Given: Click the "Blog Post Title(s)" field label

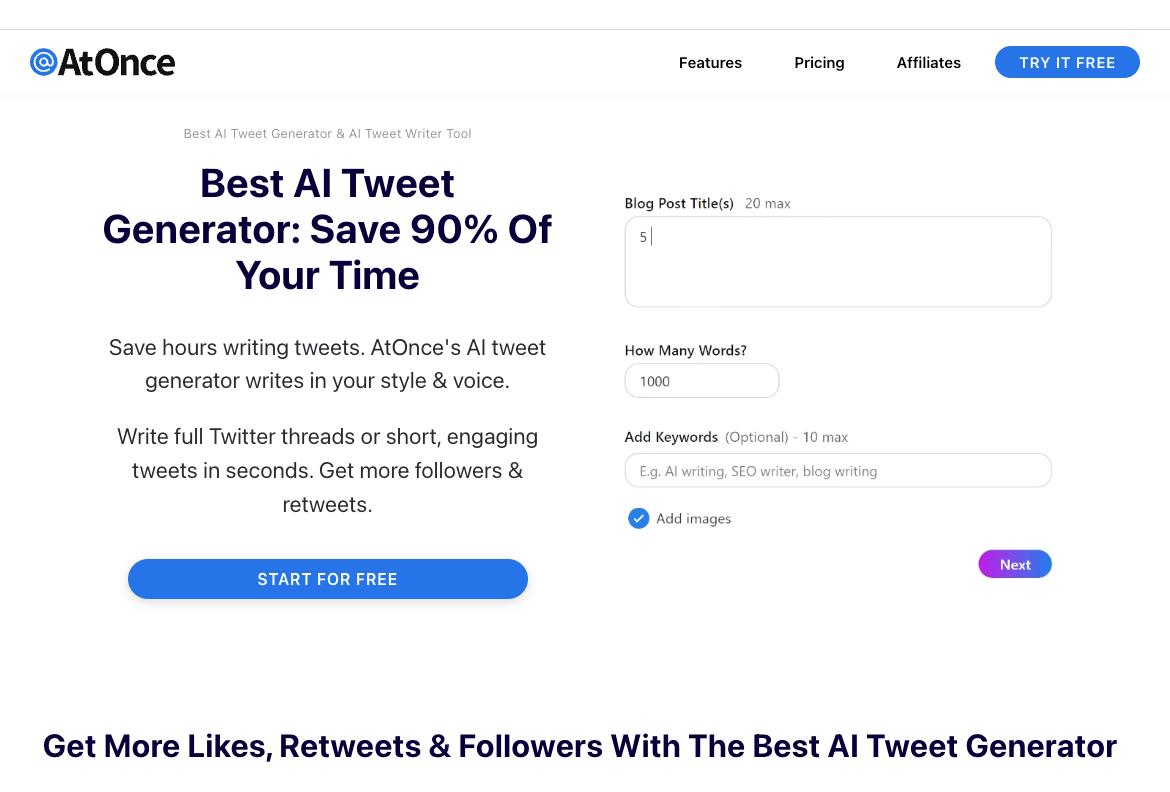Looking at the screenshot, I should point(679,204).
